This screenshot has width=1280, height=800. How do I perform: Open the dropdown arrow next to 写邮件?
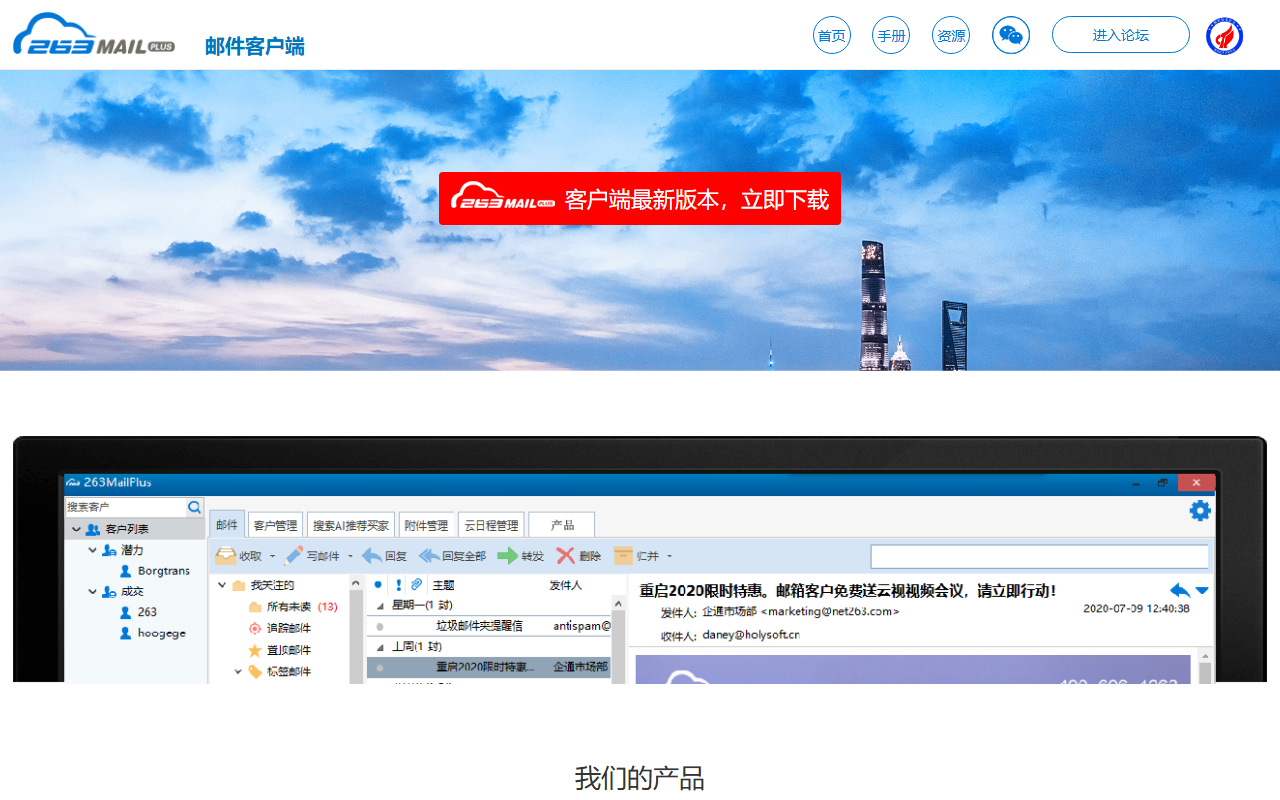point(350,556)
